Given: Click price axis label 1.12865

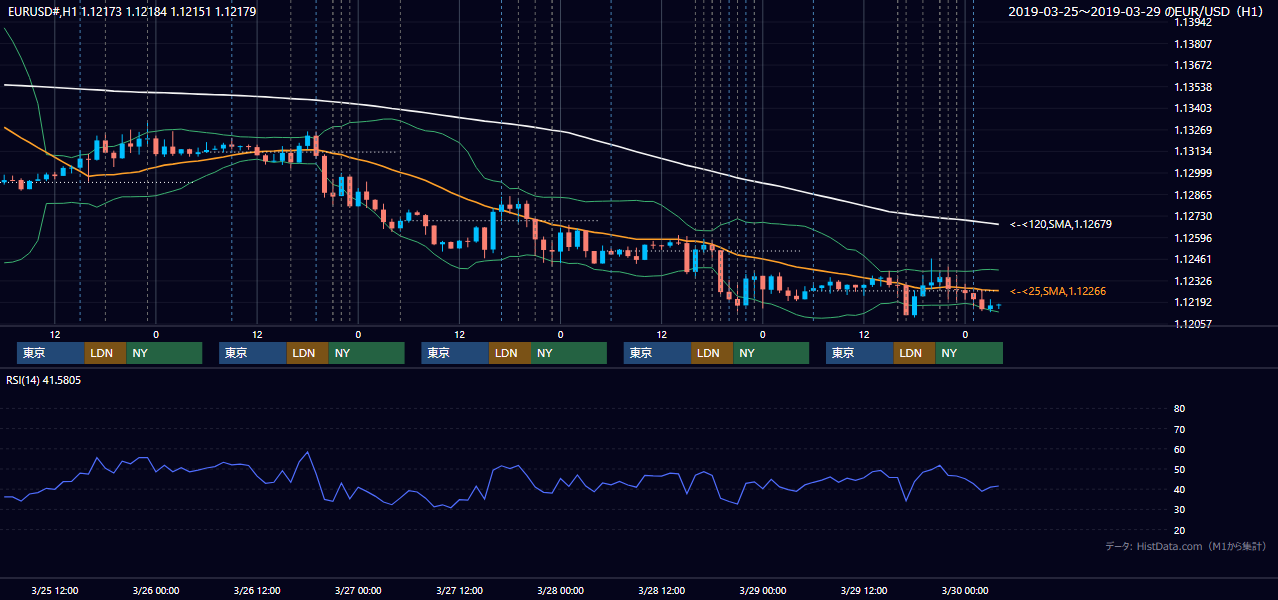Looking at the screenshot, I should click(x=1193, y=195).
